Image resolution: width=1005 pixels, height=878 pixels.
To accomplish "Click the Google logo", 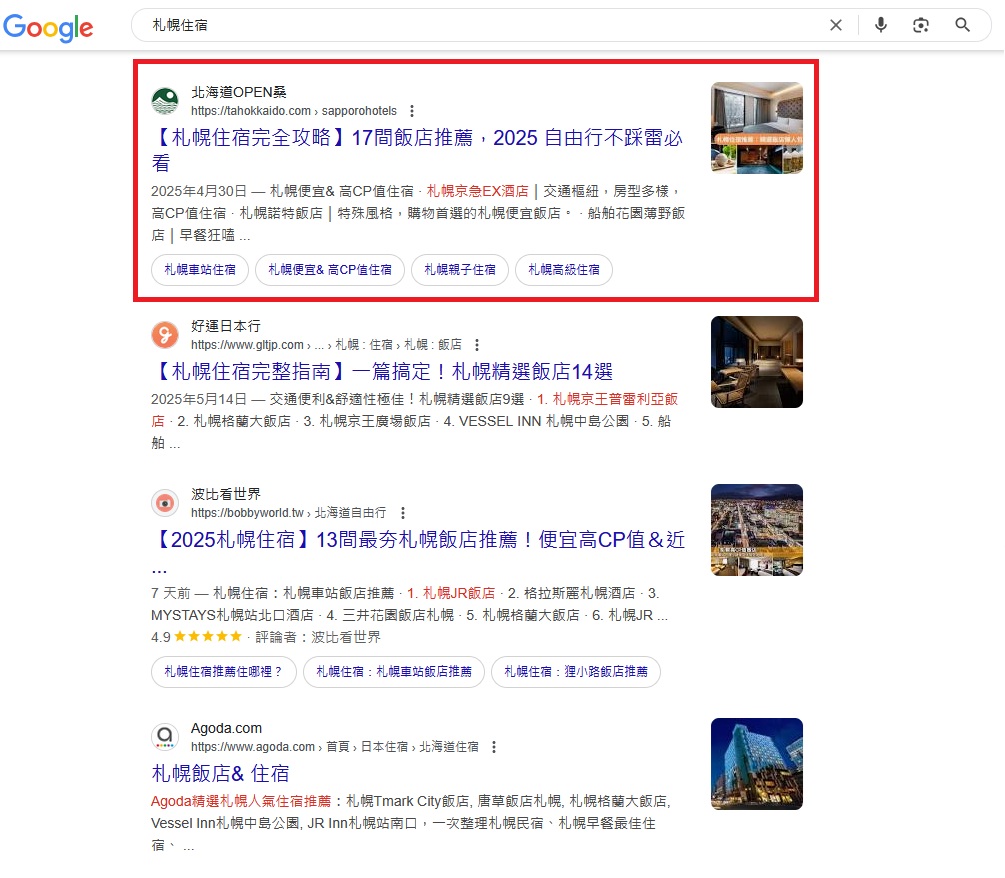I will (48, 27).
